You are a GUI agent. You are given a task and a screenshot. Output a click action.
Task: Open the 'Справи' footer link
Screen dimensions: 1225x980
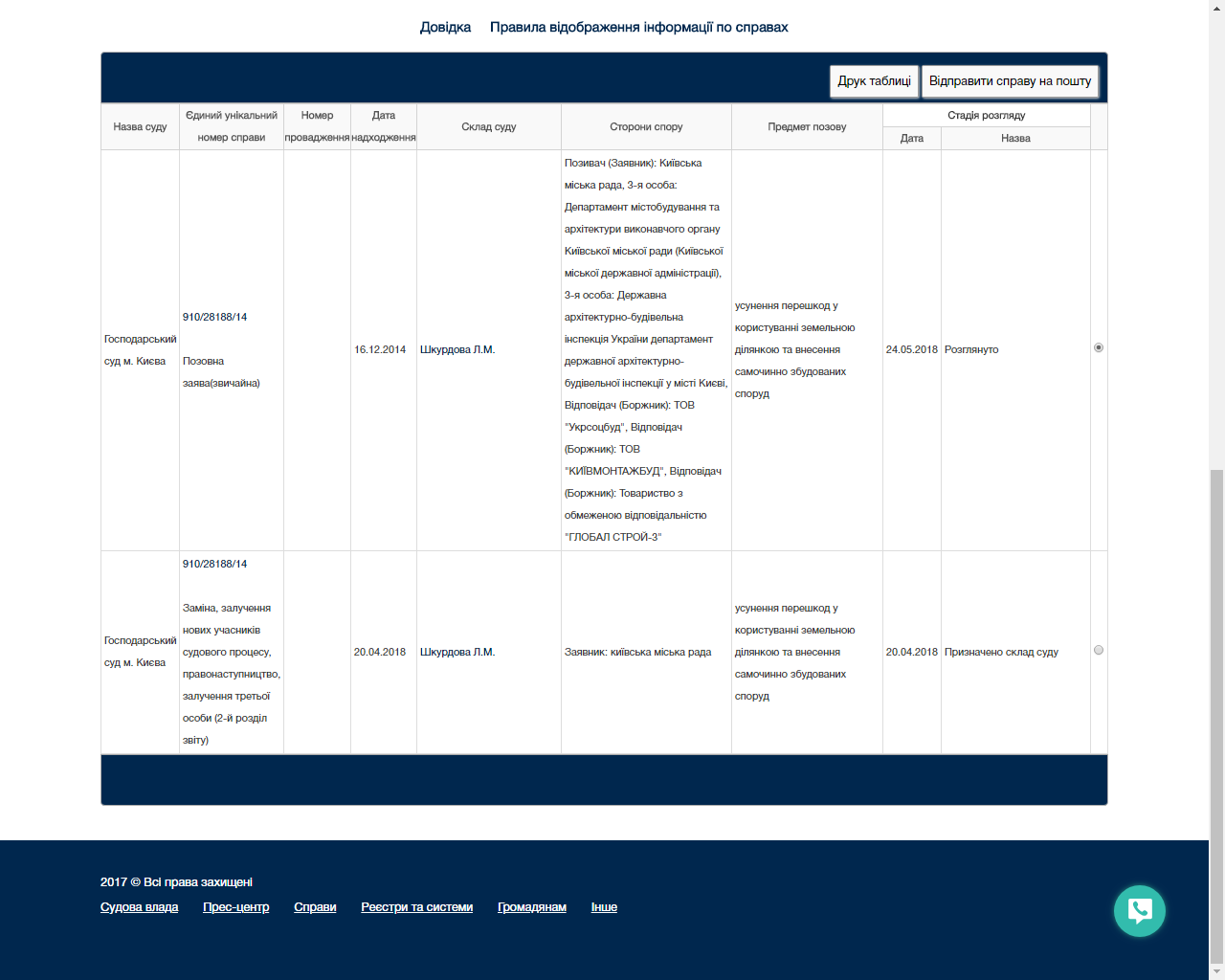pyautogui.click(x=315, y=907)
